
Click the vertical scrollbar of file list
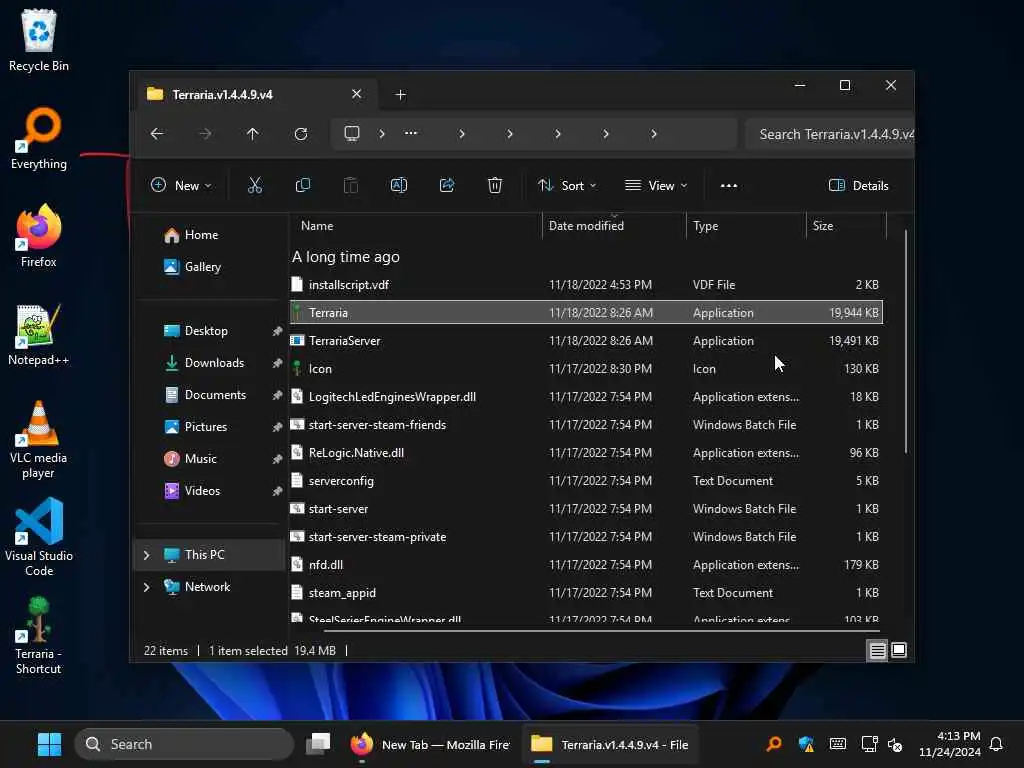tap(906, 342)
